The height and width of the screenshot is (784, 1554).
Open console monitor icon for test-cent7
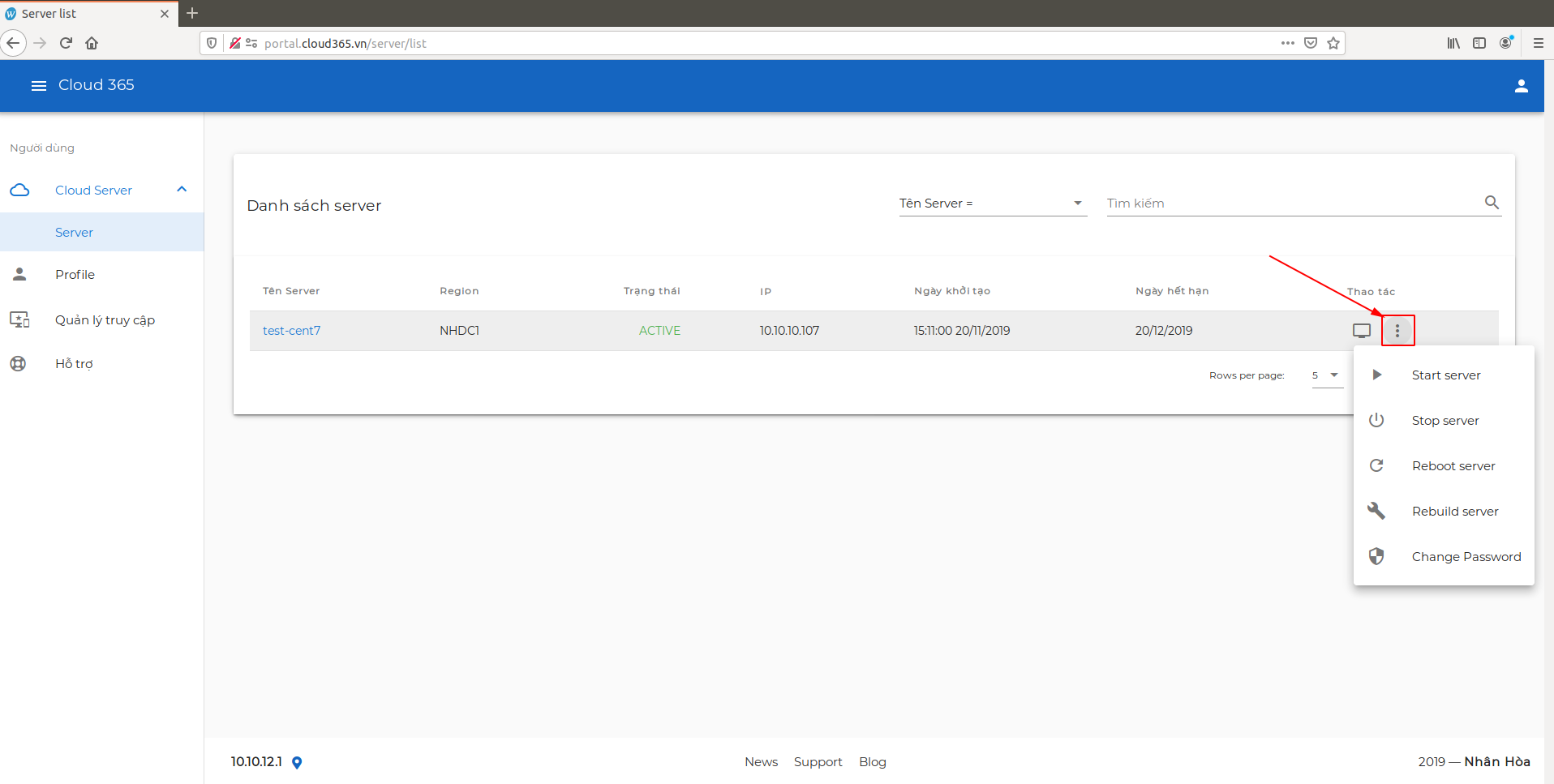[x=1362, y=331]
